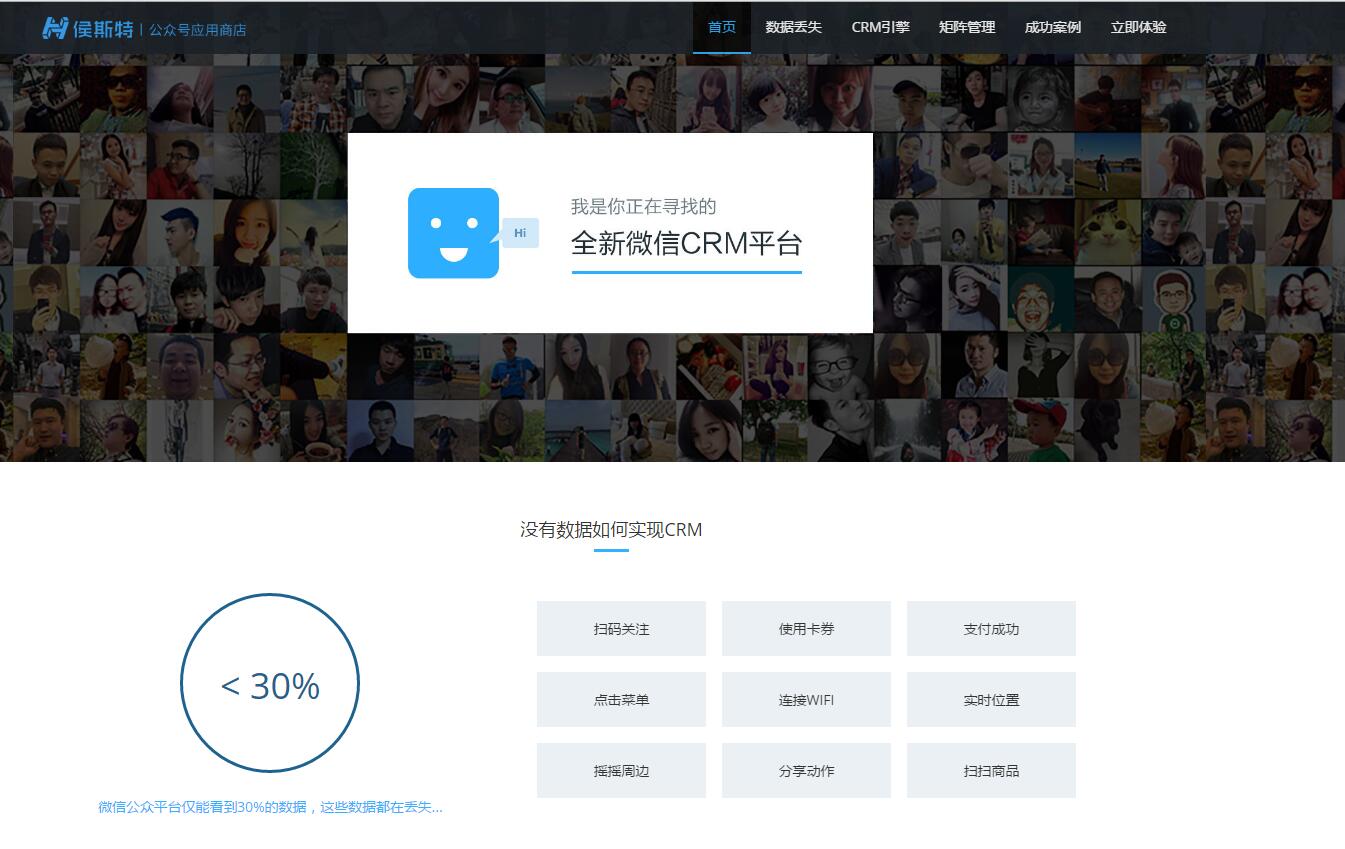Select the 使用卡券 tile
Viewport: 1345px width, 849px height.
coord(806,629)
